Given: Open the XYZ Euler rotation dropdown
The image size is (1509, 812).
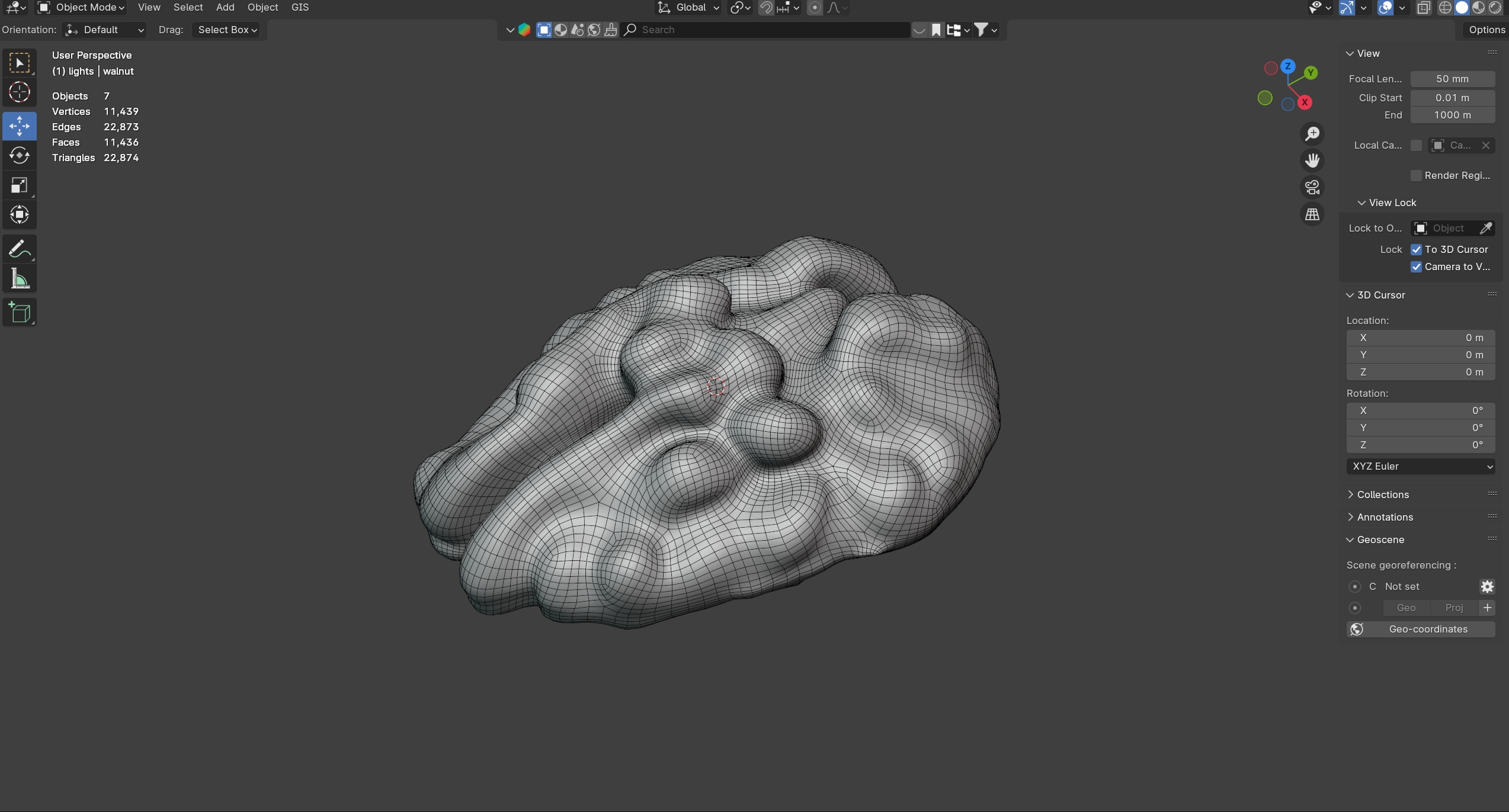Looking at the screenshot, I should point(1420,467).
